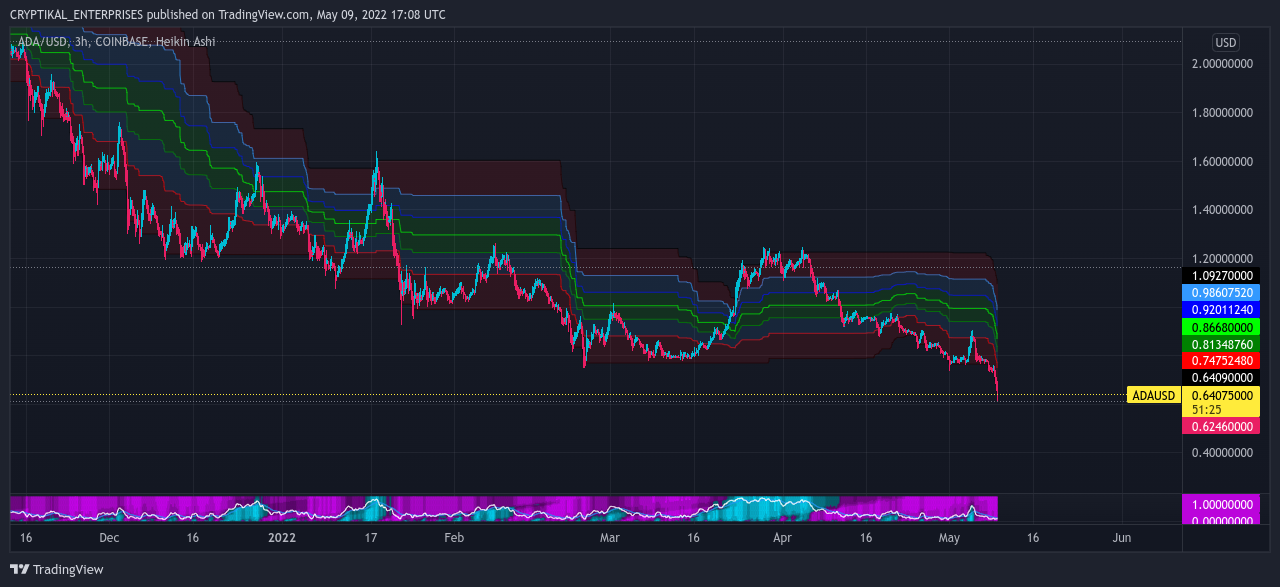1280x587 pixels.
Task: Click the 17 label on time axis
Action: (x=371, y=538)
